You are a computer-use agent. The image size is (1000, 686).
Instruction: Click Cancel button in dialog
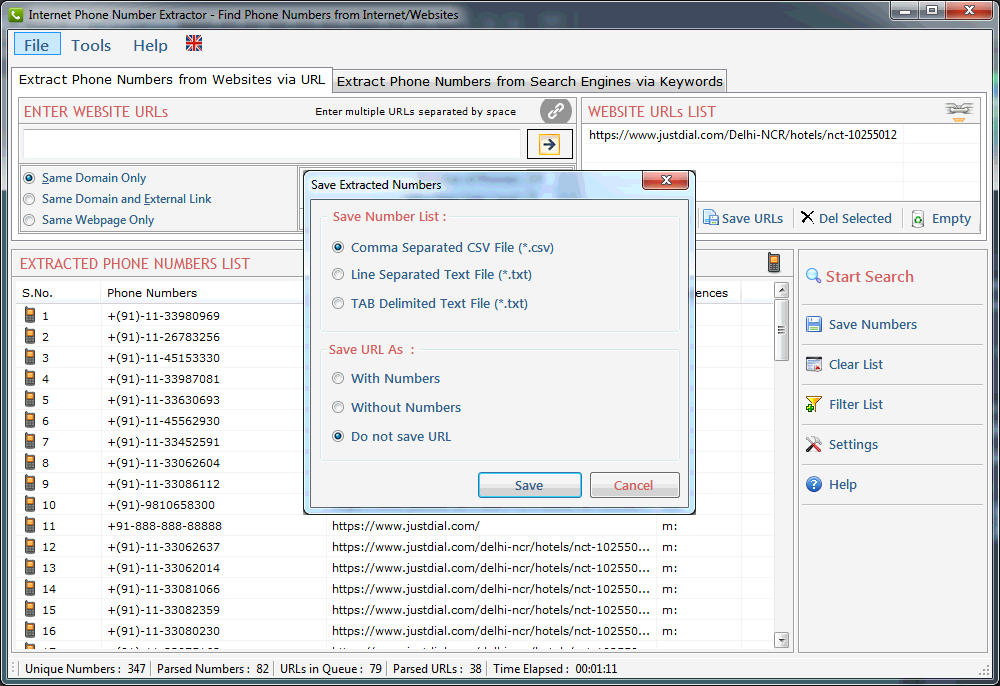tap(634, 485)
